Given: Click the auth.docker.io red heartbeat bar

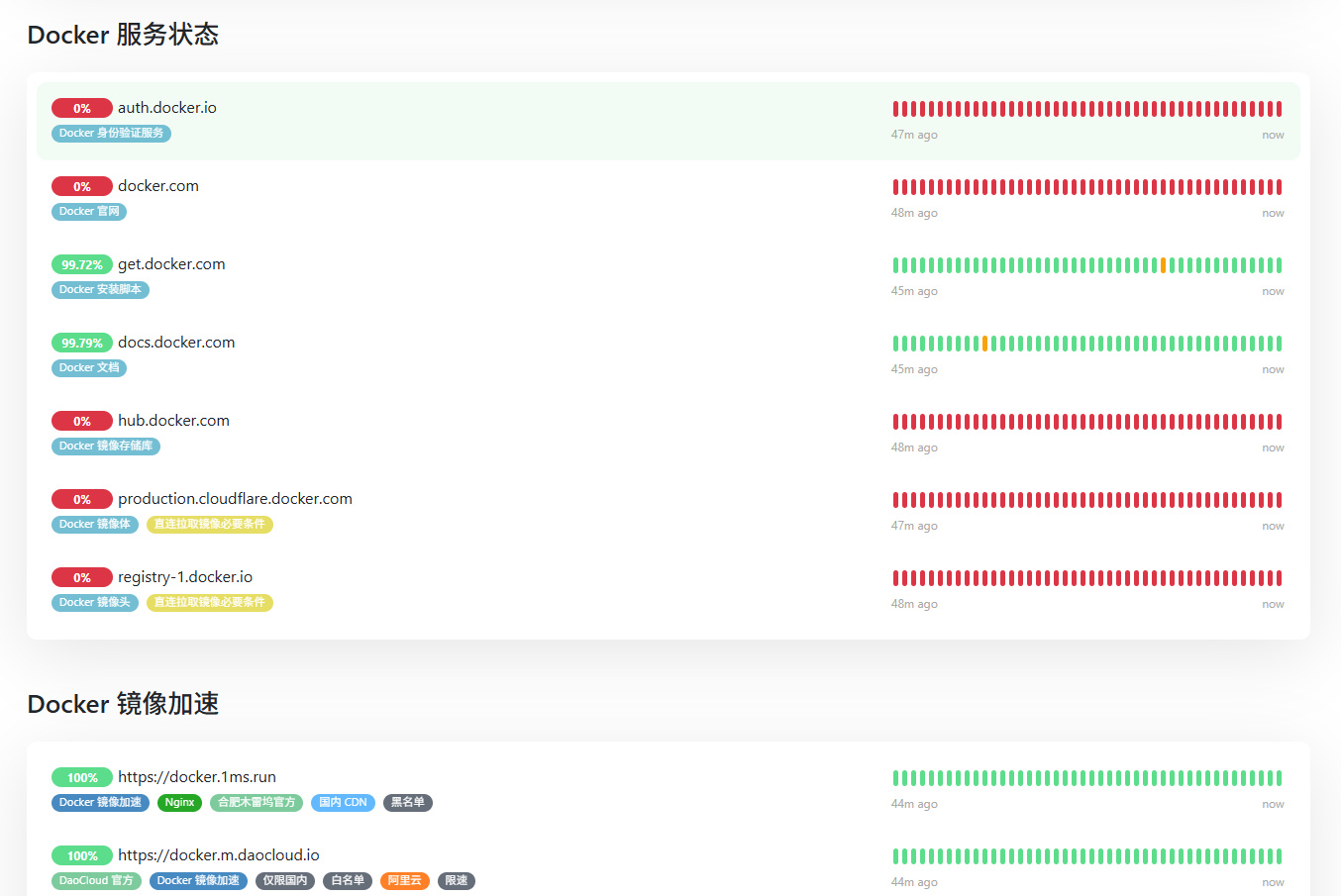Looking at the screenshot, I should tap(1087, 109).
